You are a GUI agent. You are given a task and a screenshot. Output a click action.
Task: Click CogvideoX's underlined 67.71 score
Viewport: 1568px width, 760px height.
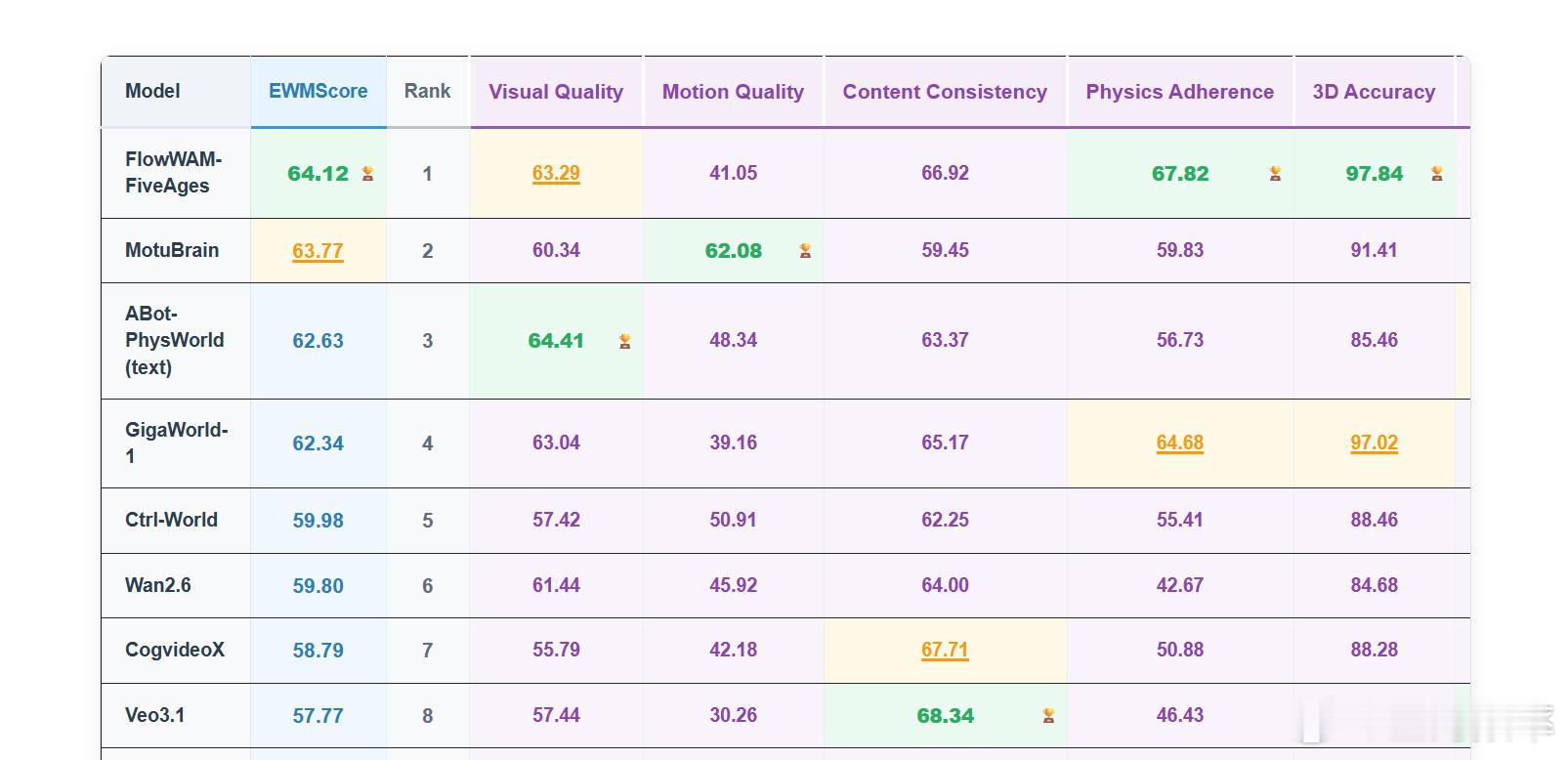(945, 651)
